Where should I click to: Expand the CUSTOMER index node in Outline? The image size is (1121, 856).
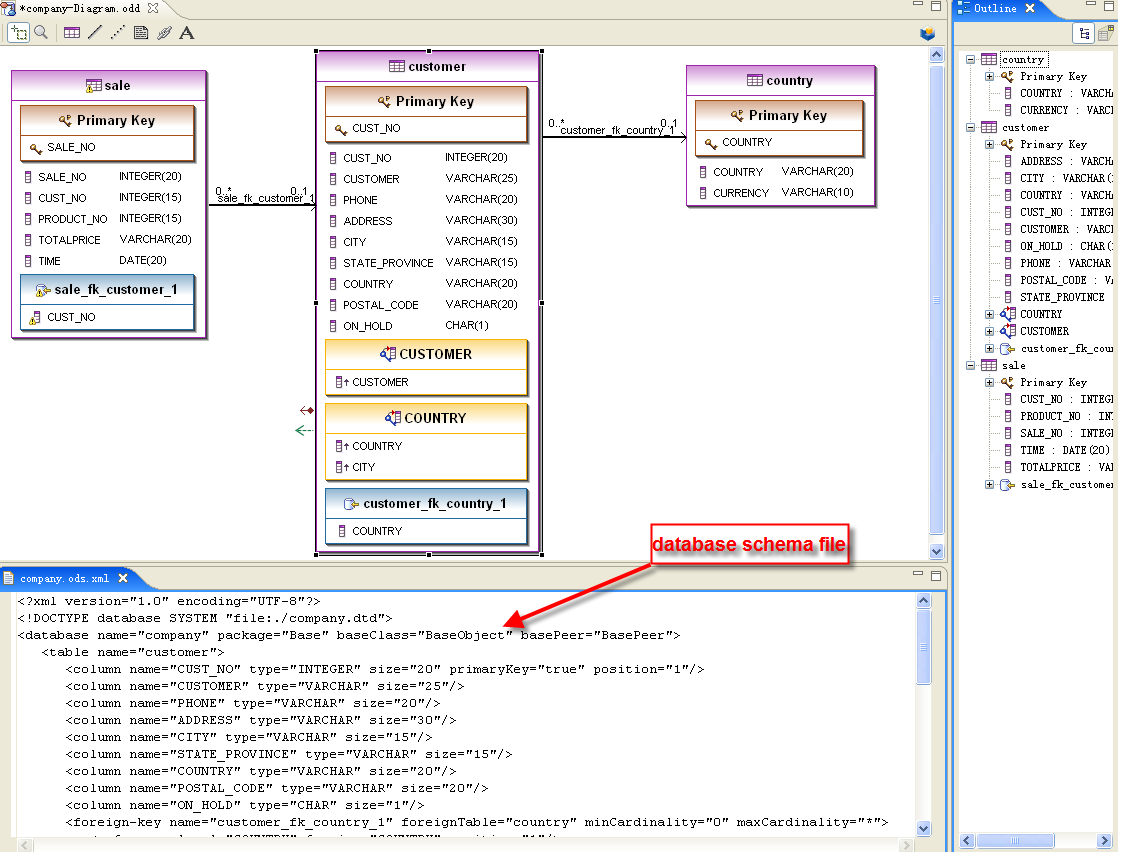pos(989,332)
